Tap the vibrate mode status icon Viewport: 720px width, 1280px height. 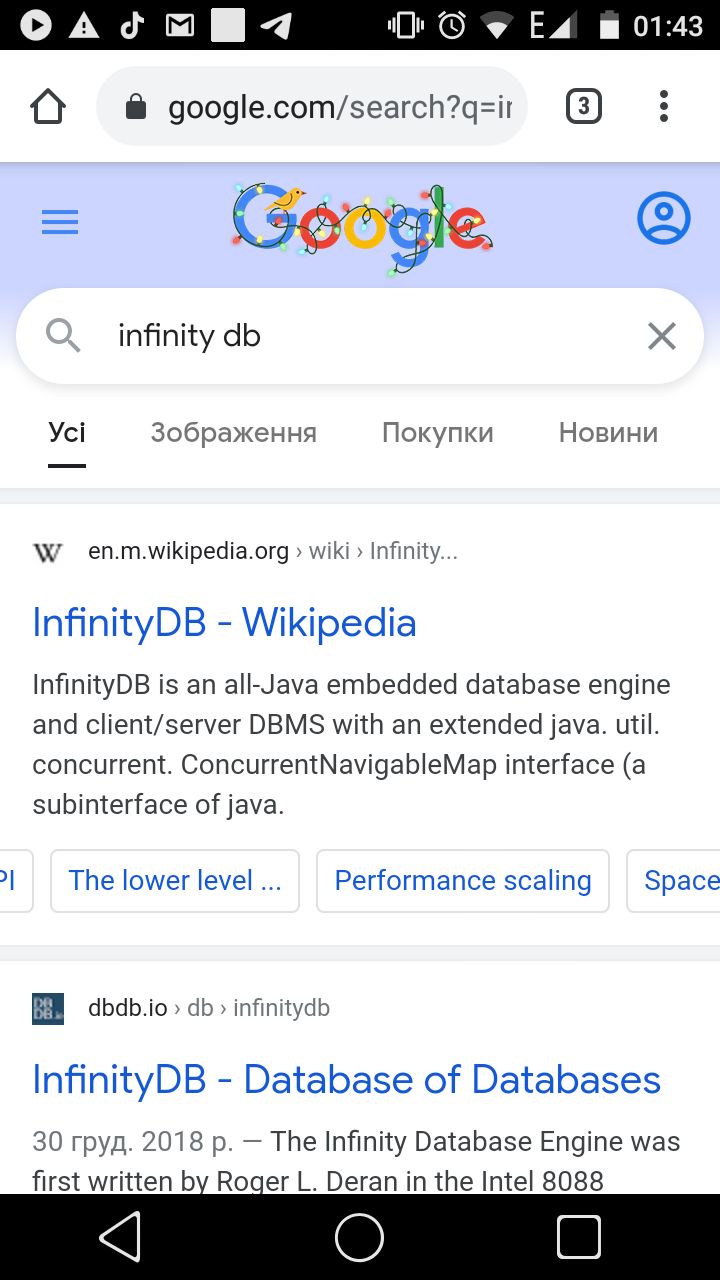[x=405, y=25]
